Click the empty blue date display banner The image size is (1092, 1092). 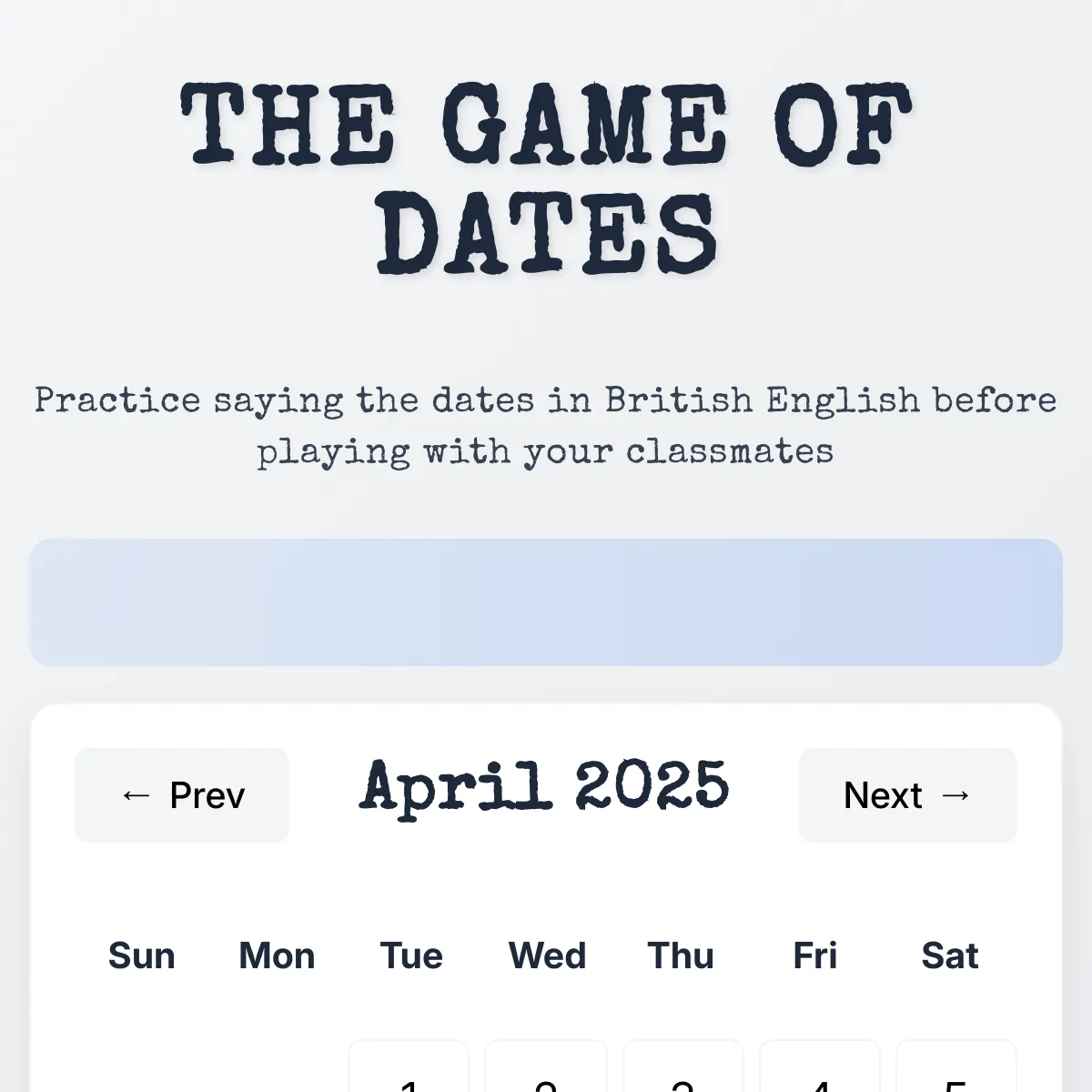[x=546, y=602]
